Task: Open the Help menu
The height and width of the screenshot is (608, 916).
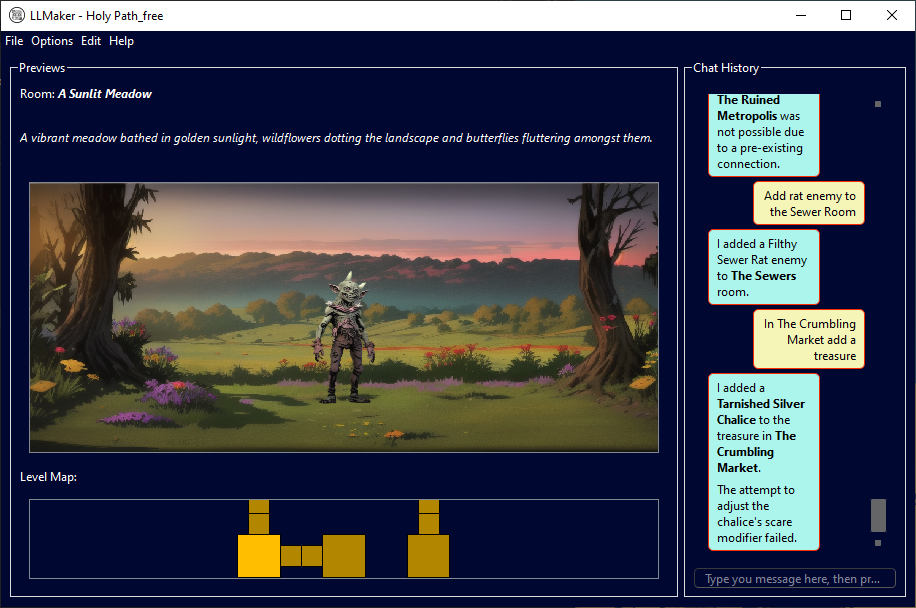Action: pyautogui.click(x=121, y=41)
